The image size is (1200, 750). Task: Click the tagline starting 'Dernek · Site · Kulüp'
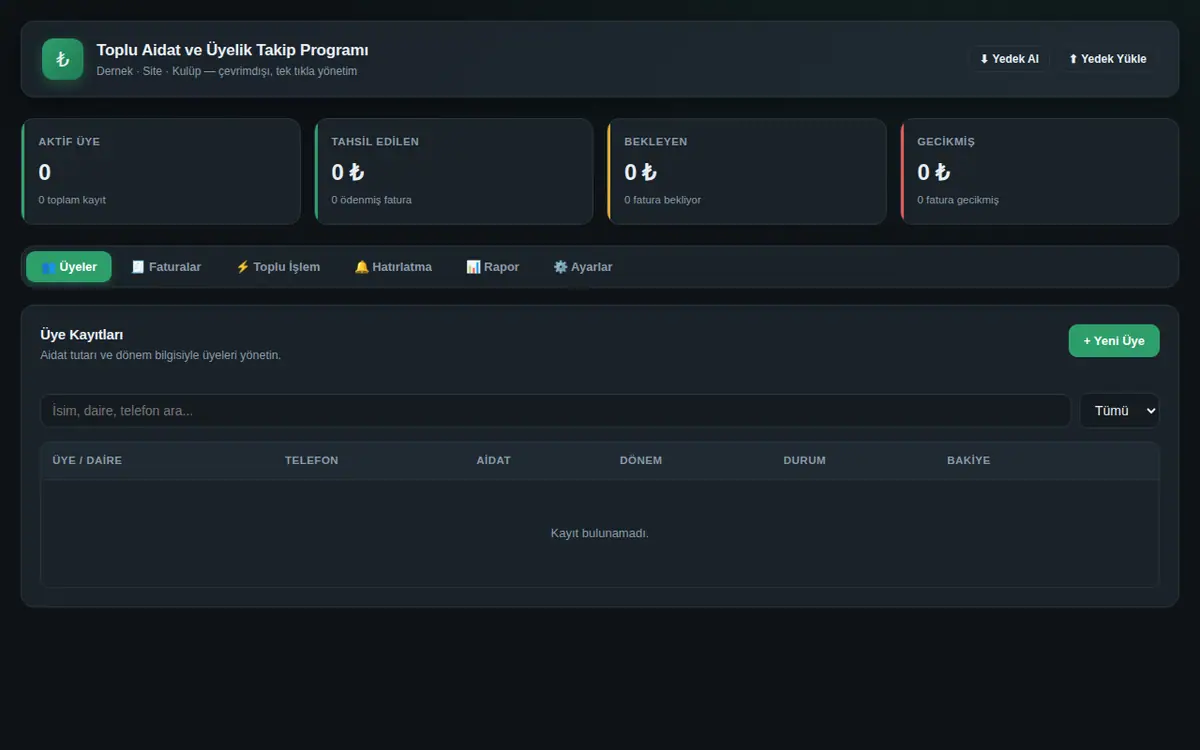[227, 71]
